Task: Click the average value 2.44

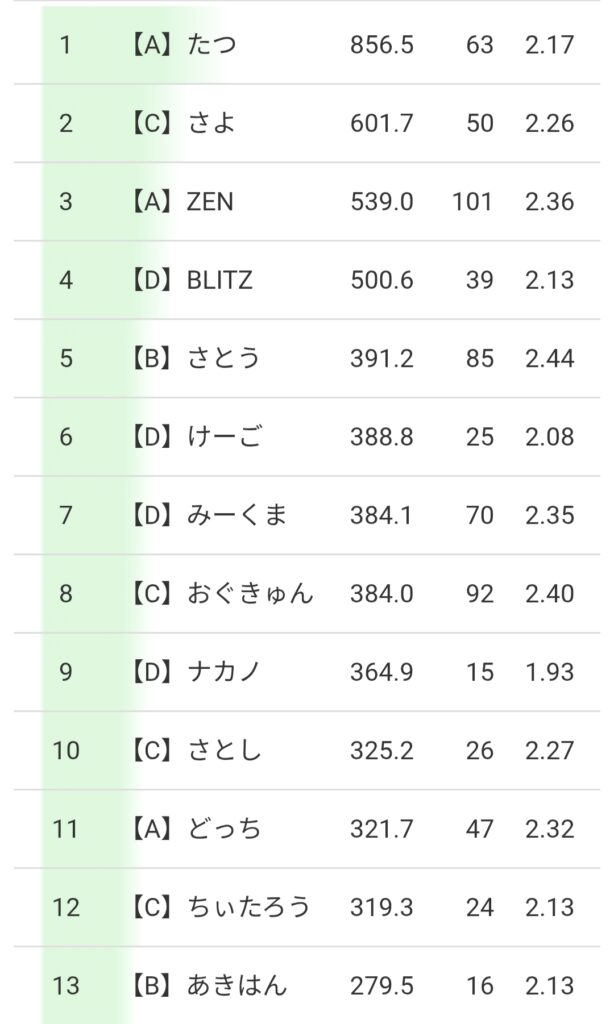Action: click(549, 359)
